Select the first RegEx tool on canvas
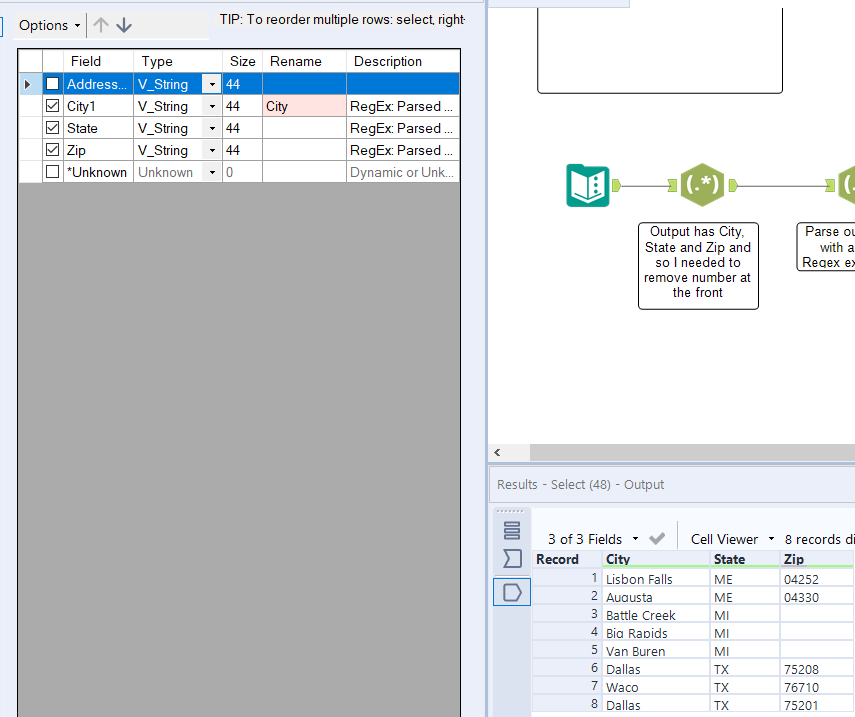 click(x=701, y=185)
